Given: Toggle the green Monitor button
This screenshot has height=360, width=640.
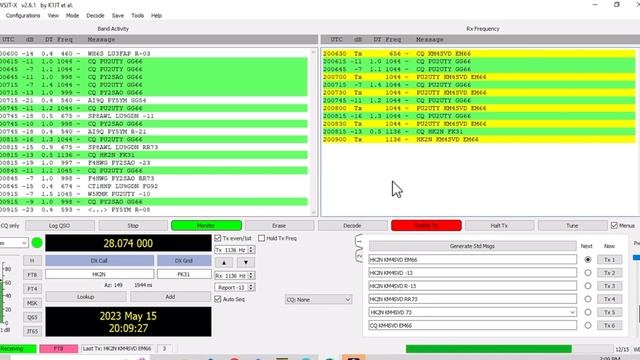Looking at the screenshot, I should 206,225.
